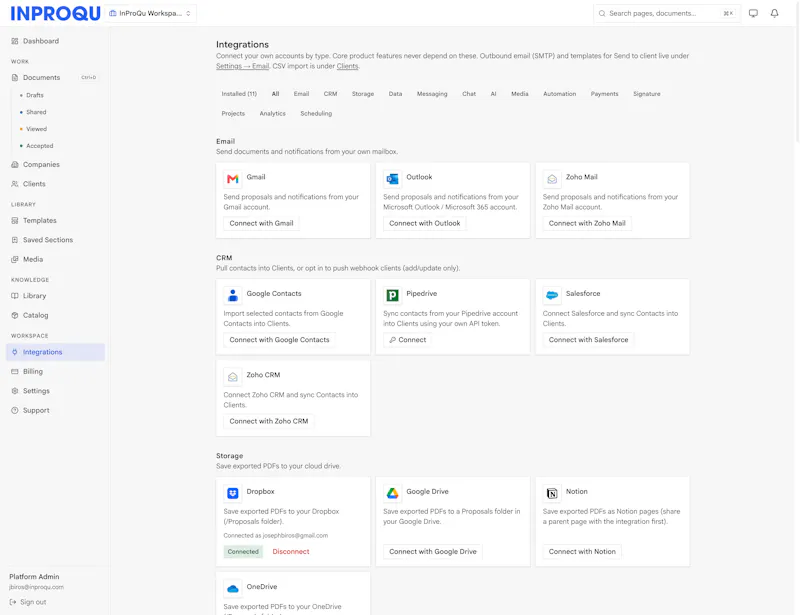Select the Chat filter tab
Image resolution: width=800 pixels, height=615 pixels.
pos(469,94)
